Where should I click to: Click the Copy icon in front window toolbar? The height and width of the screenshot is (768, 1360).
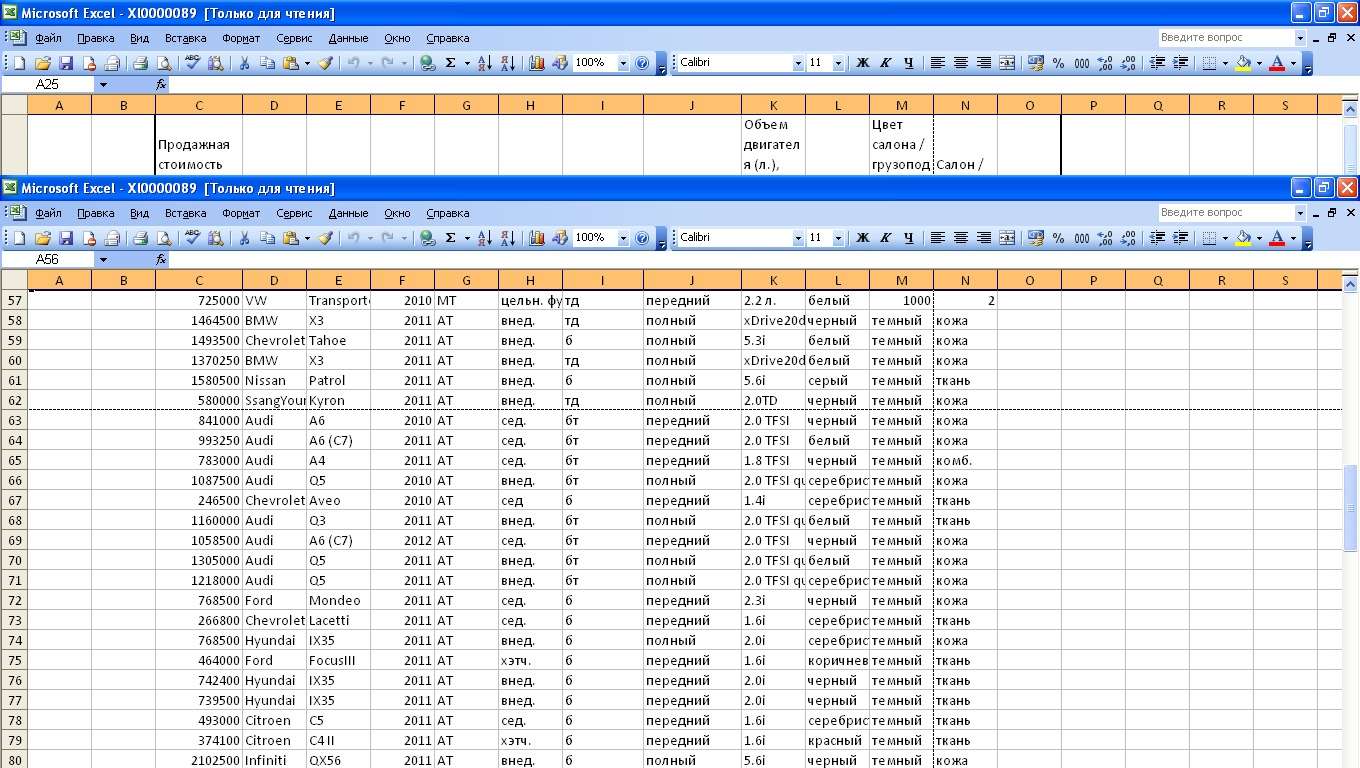pos(267,238)
